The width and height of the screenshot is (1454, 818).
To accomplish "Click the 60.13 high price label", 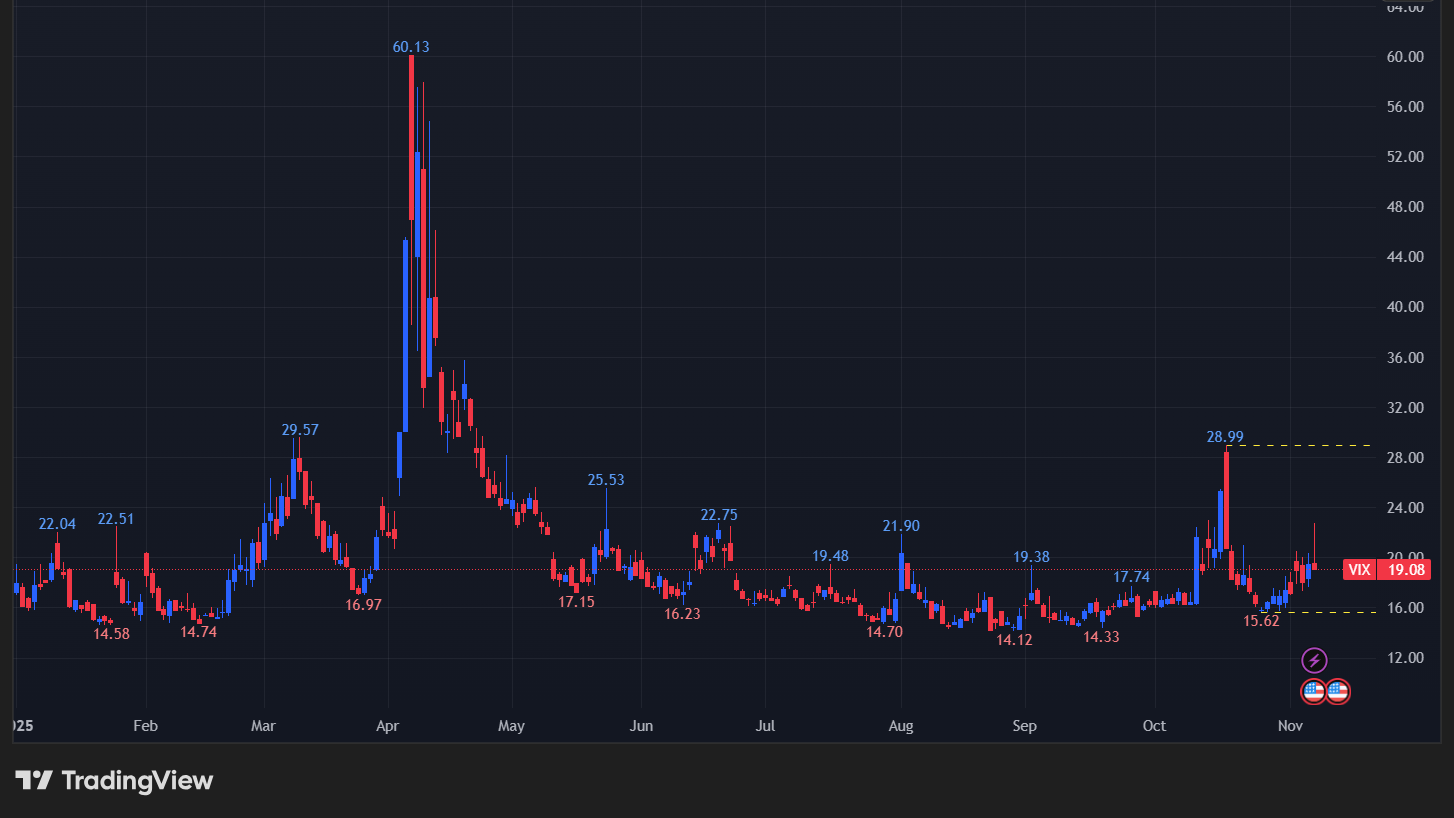I will tap(411, 47).
